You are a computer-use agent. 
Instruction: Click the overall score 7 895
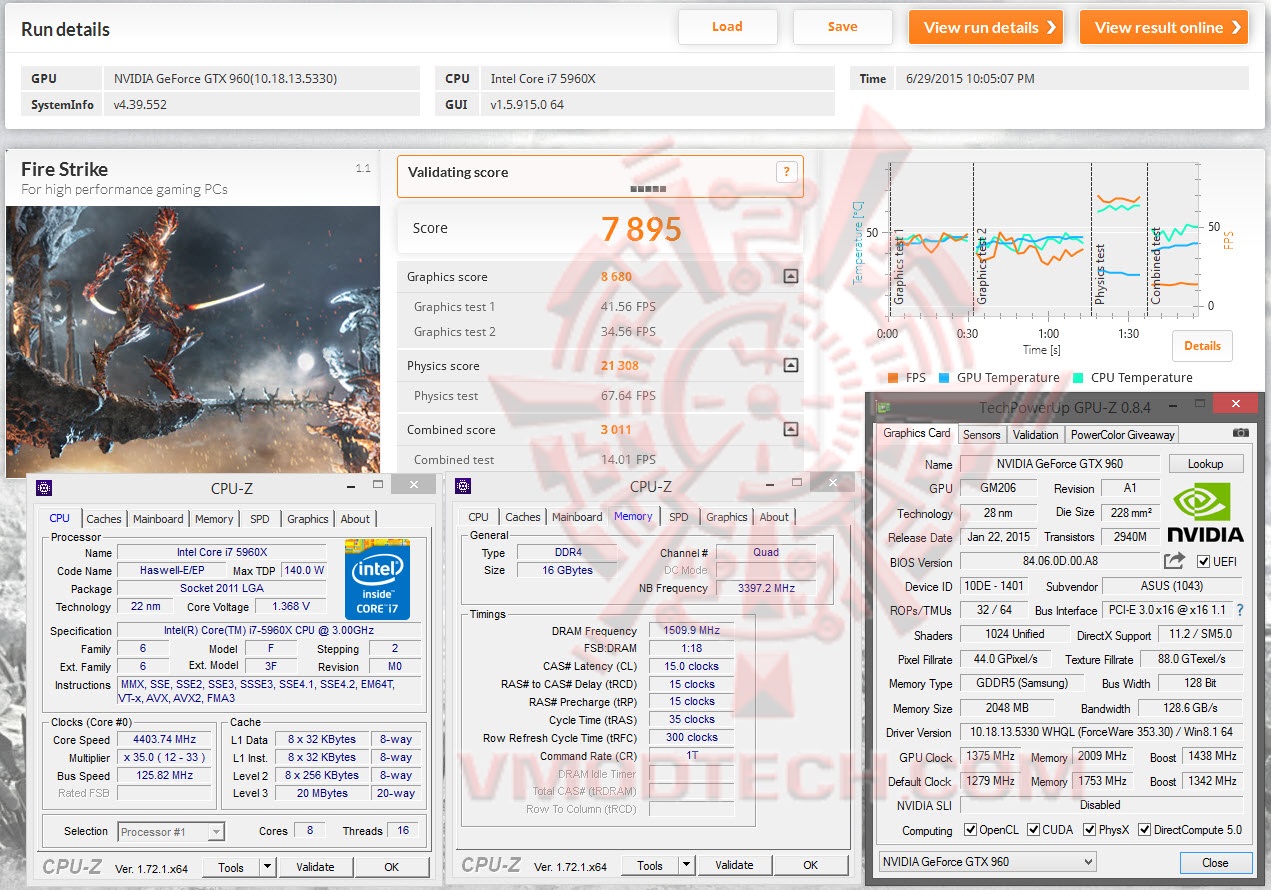click(641, 229)
